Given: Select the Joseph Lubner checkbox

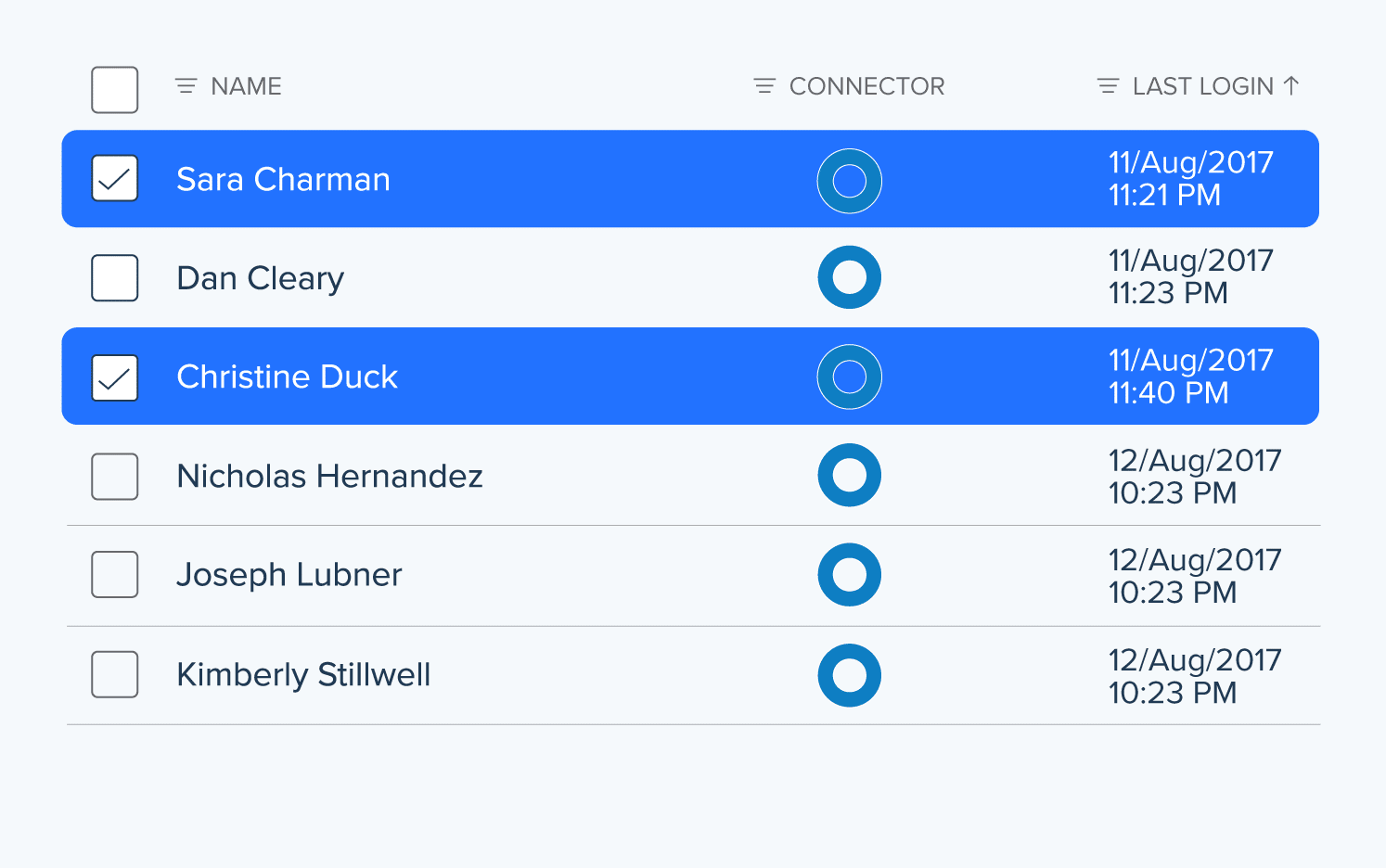Looking at the screenshot, I should (115, 574).
